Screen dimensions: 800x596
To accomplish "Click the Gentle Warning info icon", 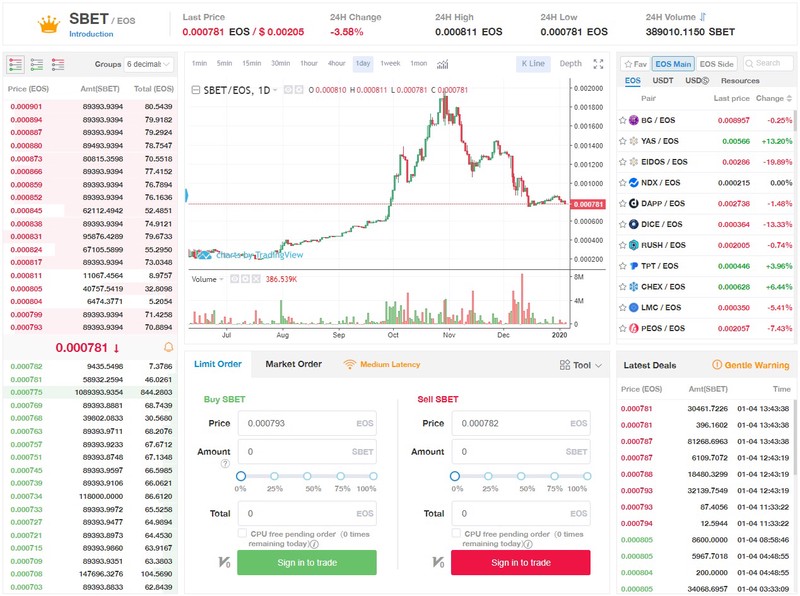I will point(717,365).
